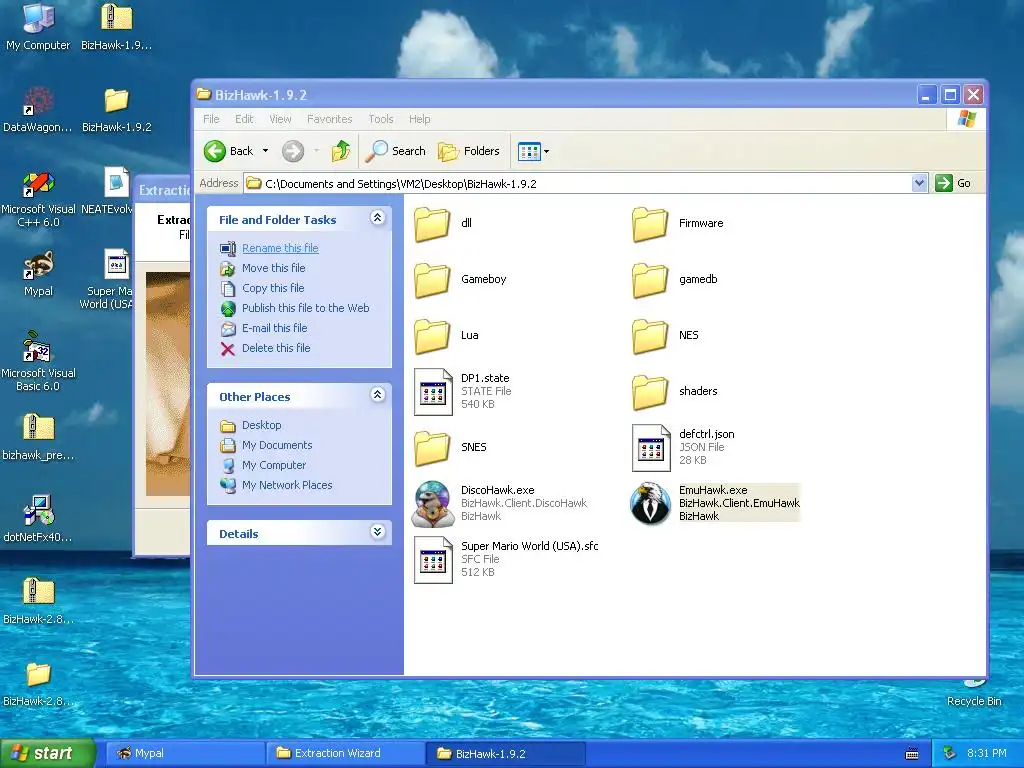Open the File menu
This screenshot has height=768, width=1024.
coord(211,119)
